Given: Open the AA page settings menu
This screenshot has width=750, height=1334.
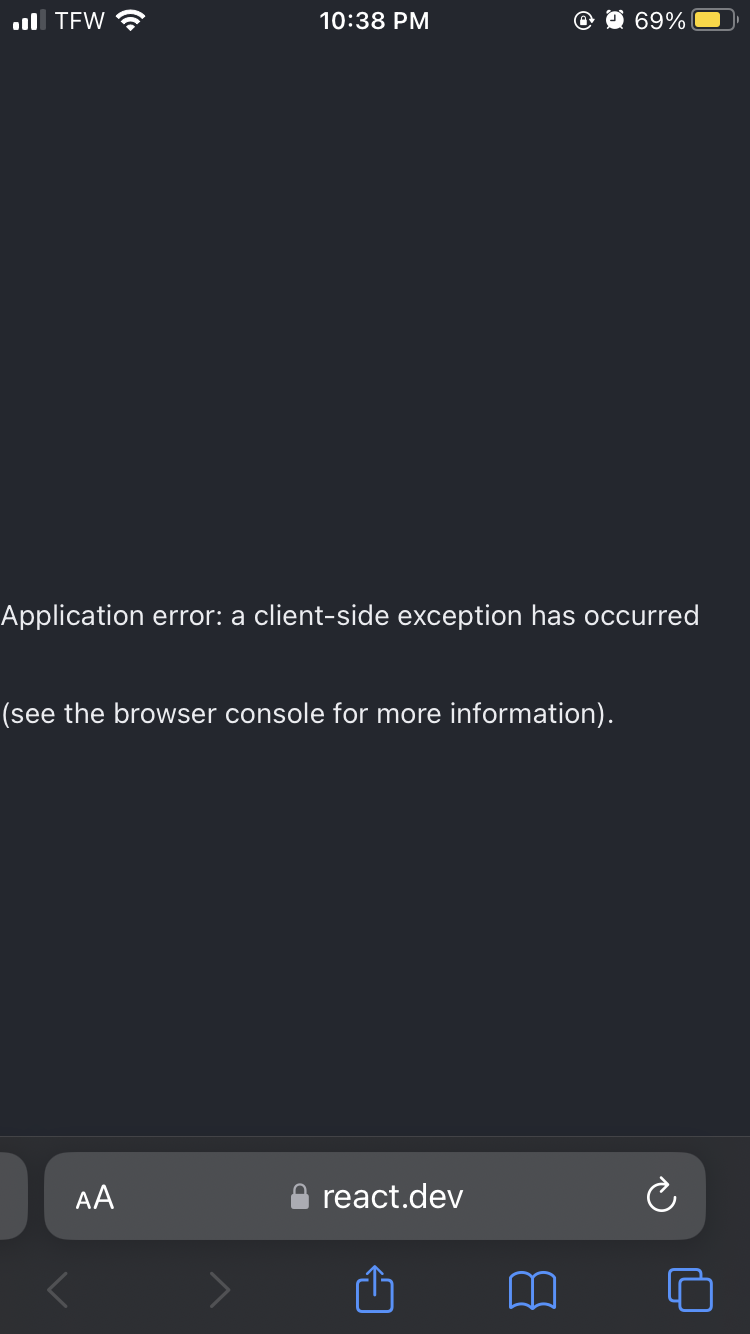Looking at the screenshot, I should tap(95, 1197).
